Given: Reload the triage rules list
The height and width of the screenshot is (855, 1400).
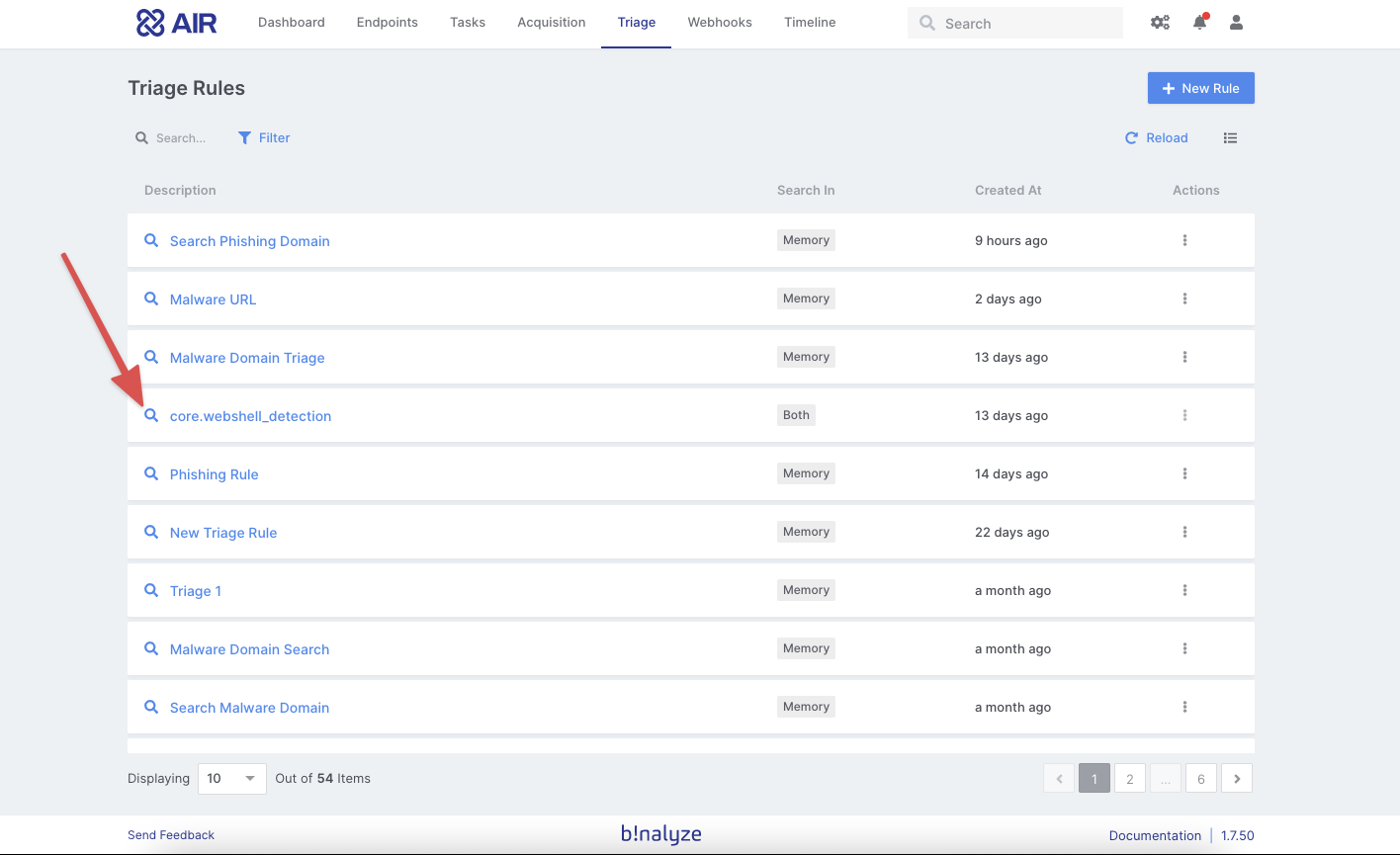Looking at the screenshot, I should 1157,138.
